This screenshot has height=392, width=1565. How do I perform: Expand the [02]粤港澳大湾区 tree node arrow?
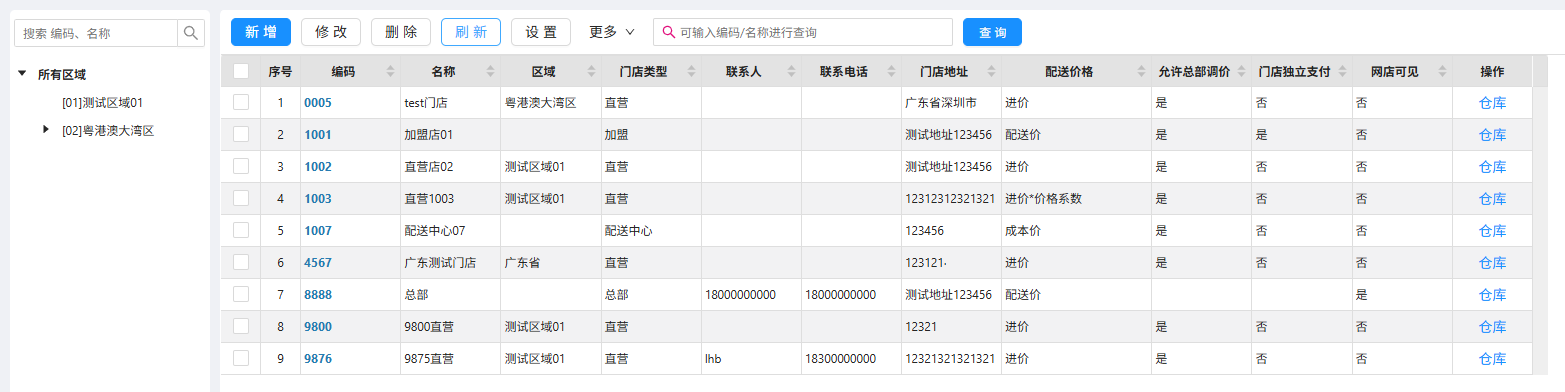pyautogui.click(x=46, y=130)
